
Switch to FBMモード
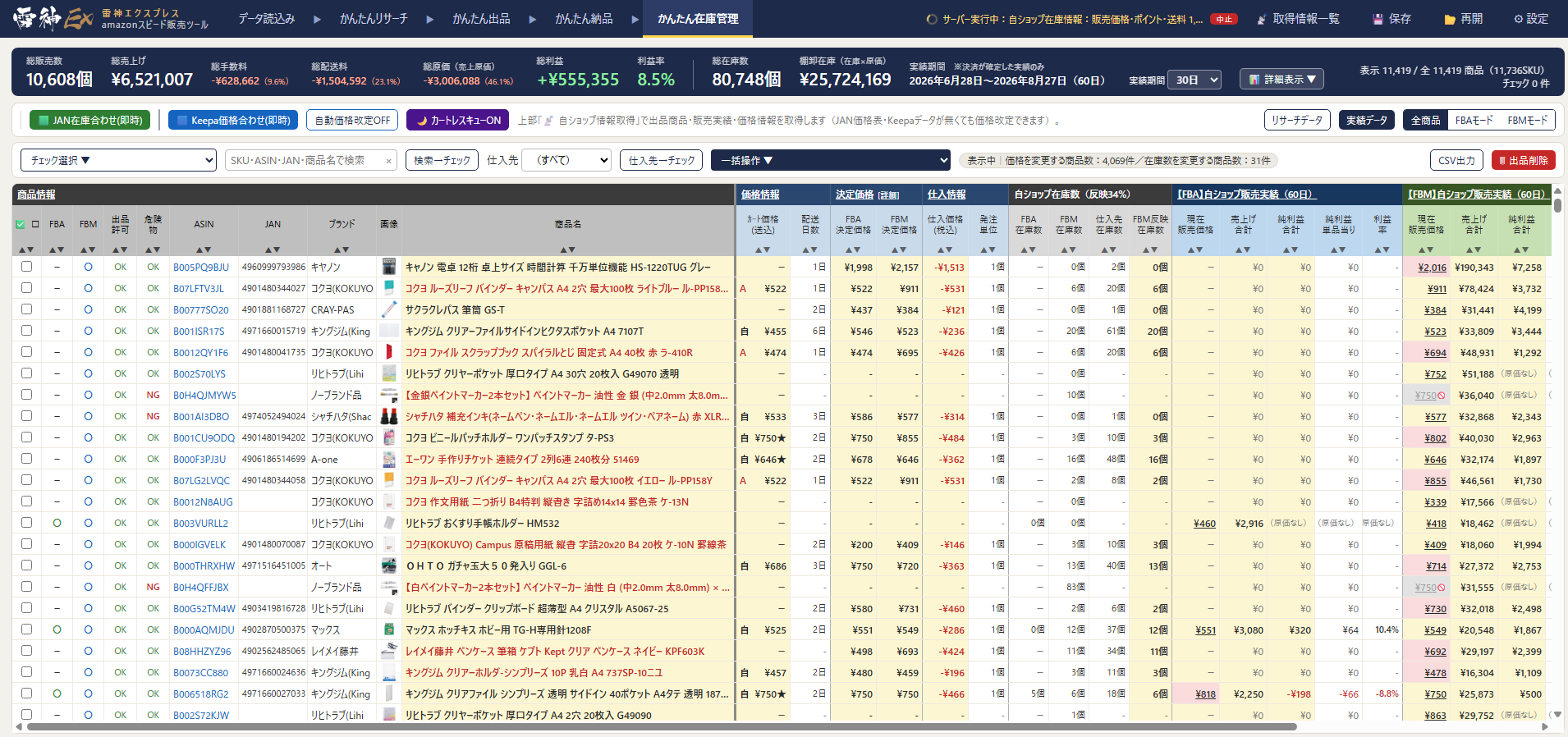1527,120
